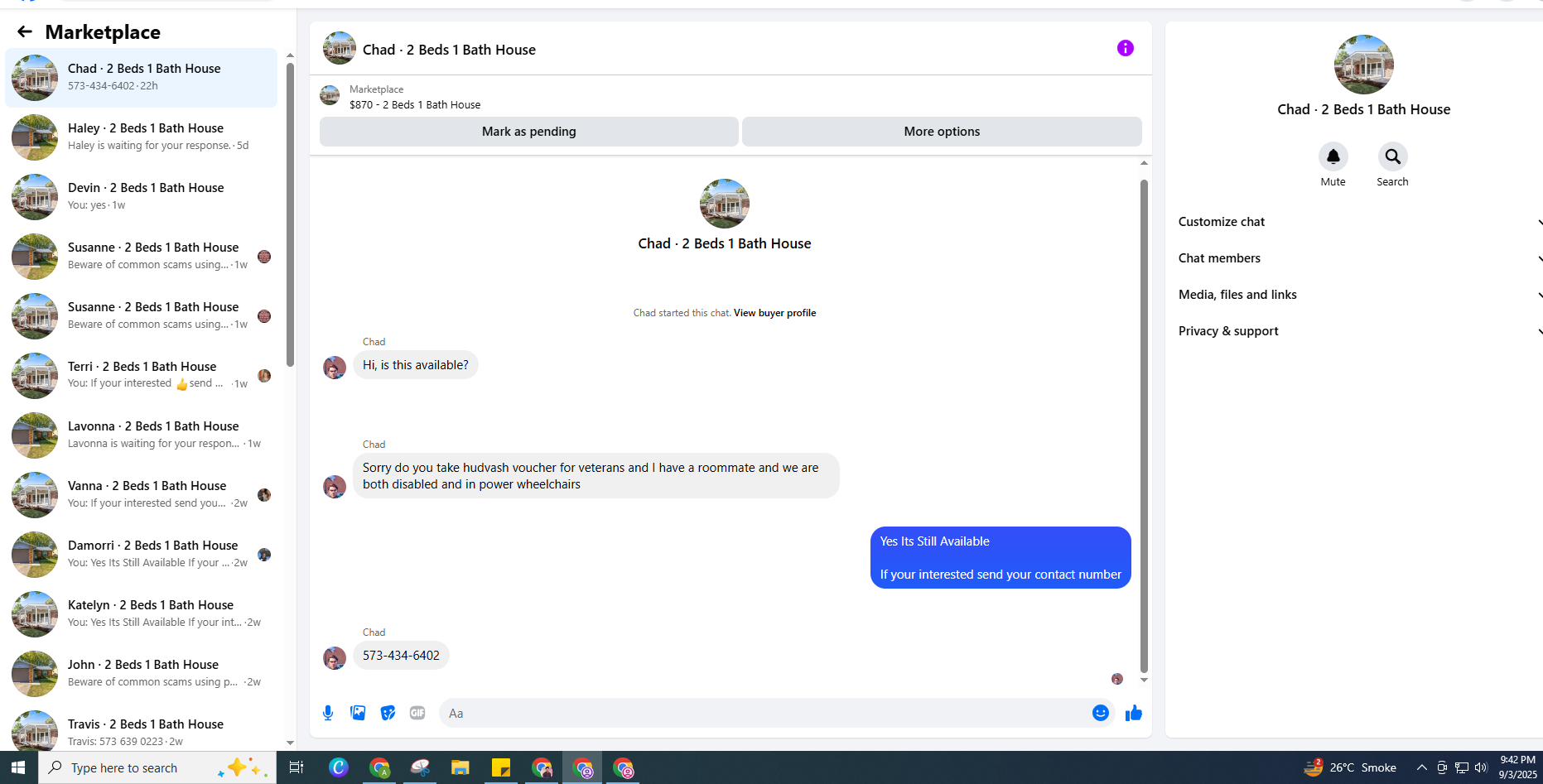
Task: Switch to Chrome with green A profile
Action: pos(379,767)
